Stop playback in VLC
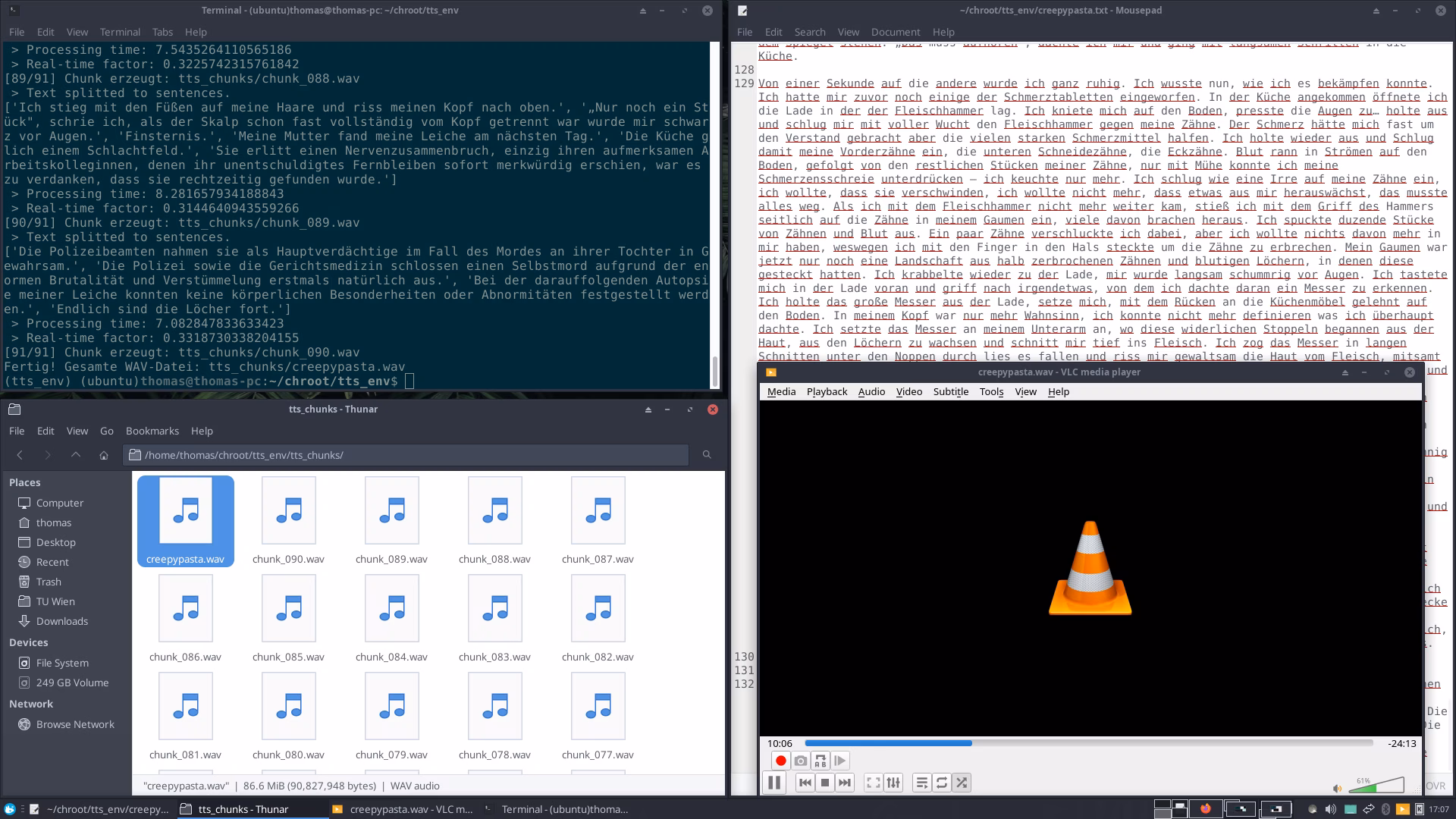 [x=825, y=783]
